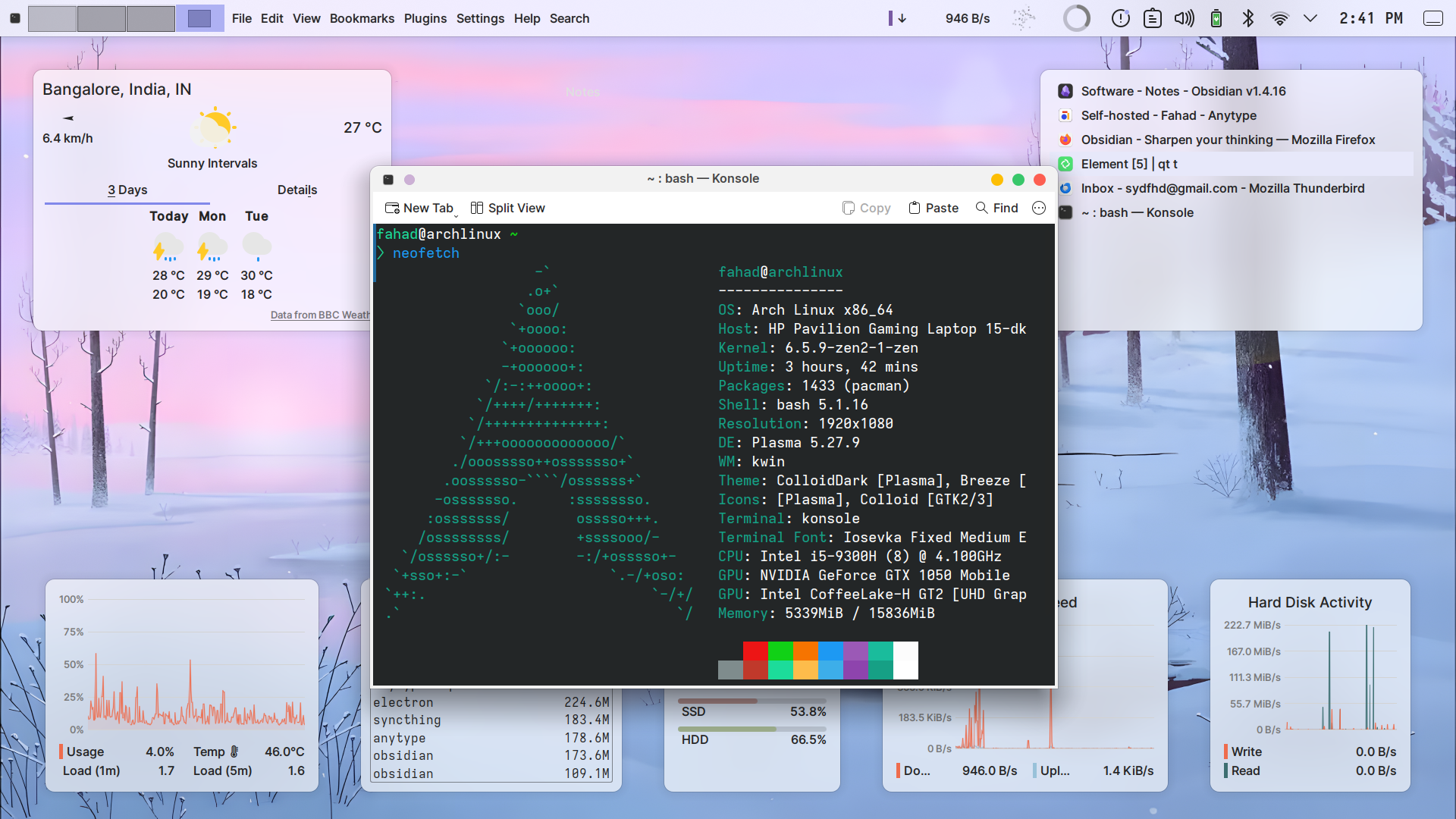1456x819 pixels.
Task: Click the syncthing row in the process list
Action: tap(491, 720)
